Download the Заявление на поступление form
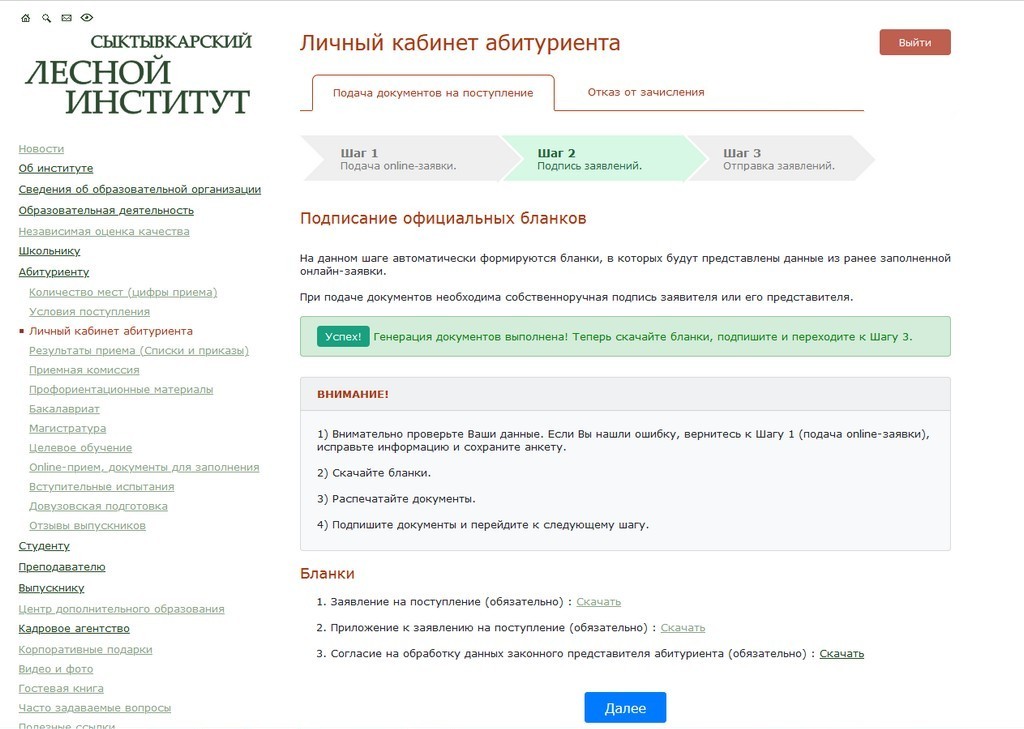Screen dimensions: 1024x729 pos(598,602)
